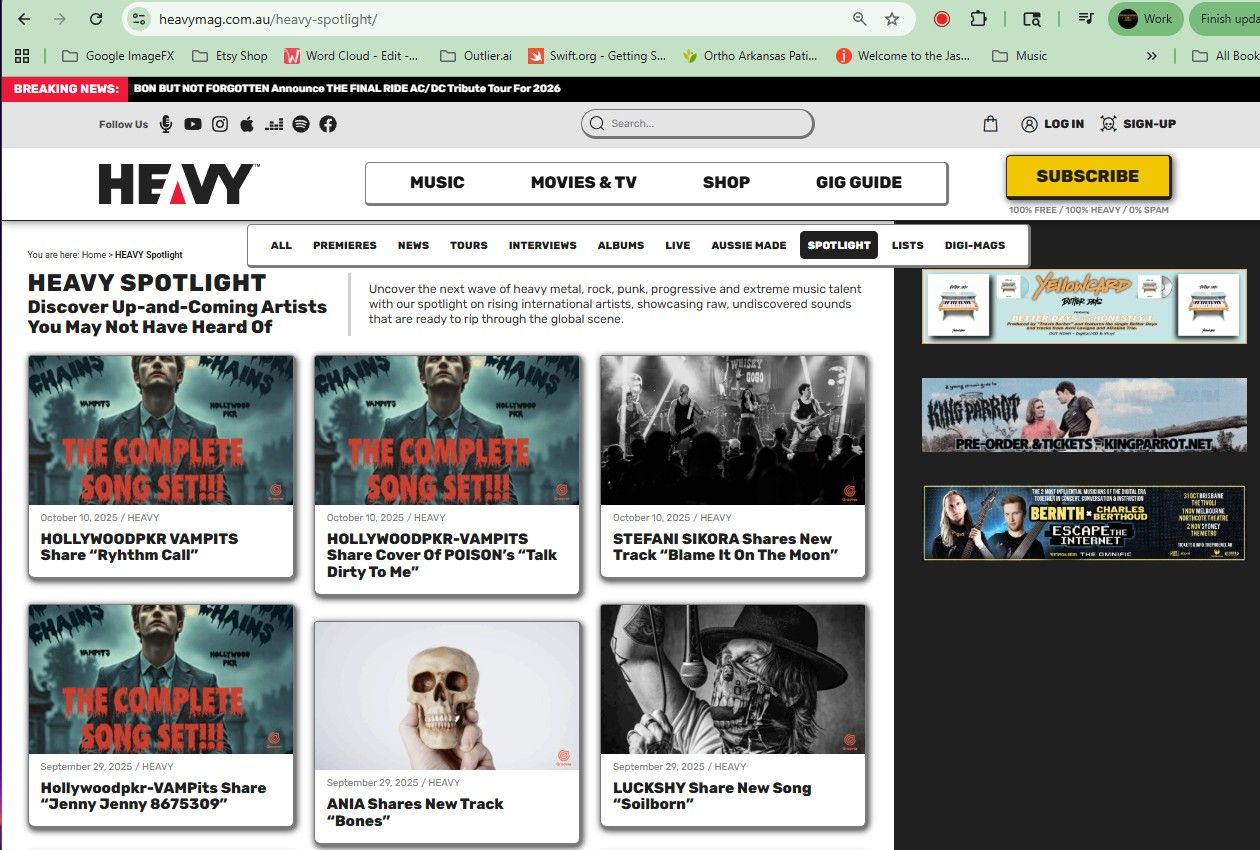
Task: Open the shopping bag cart icon
Action: [990, 124]
